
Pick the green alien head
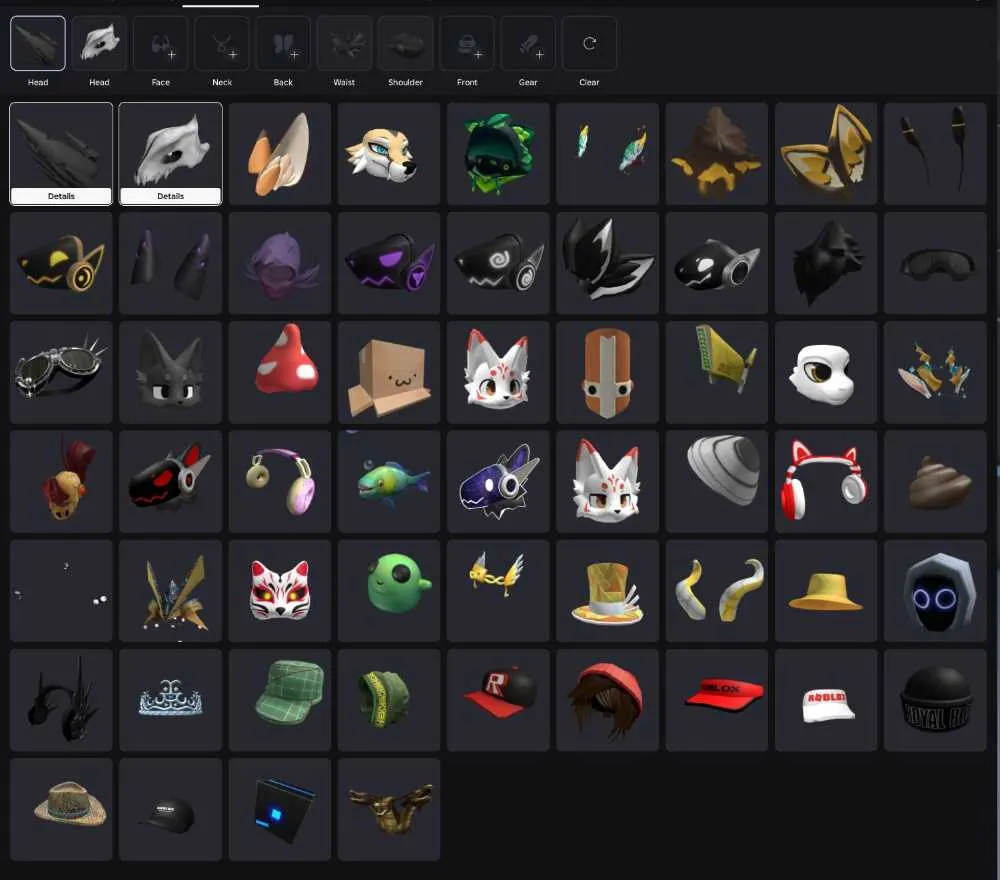pos(389,591)
